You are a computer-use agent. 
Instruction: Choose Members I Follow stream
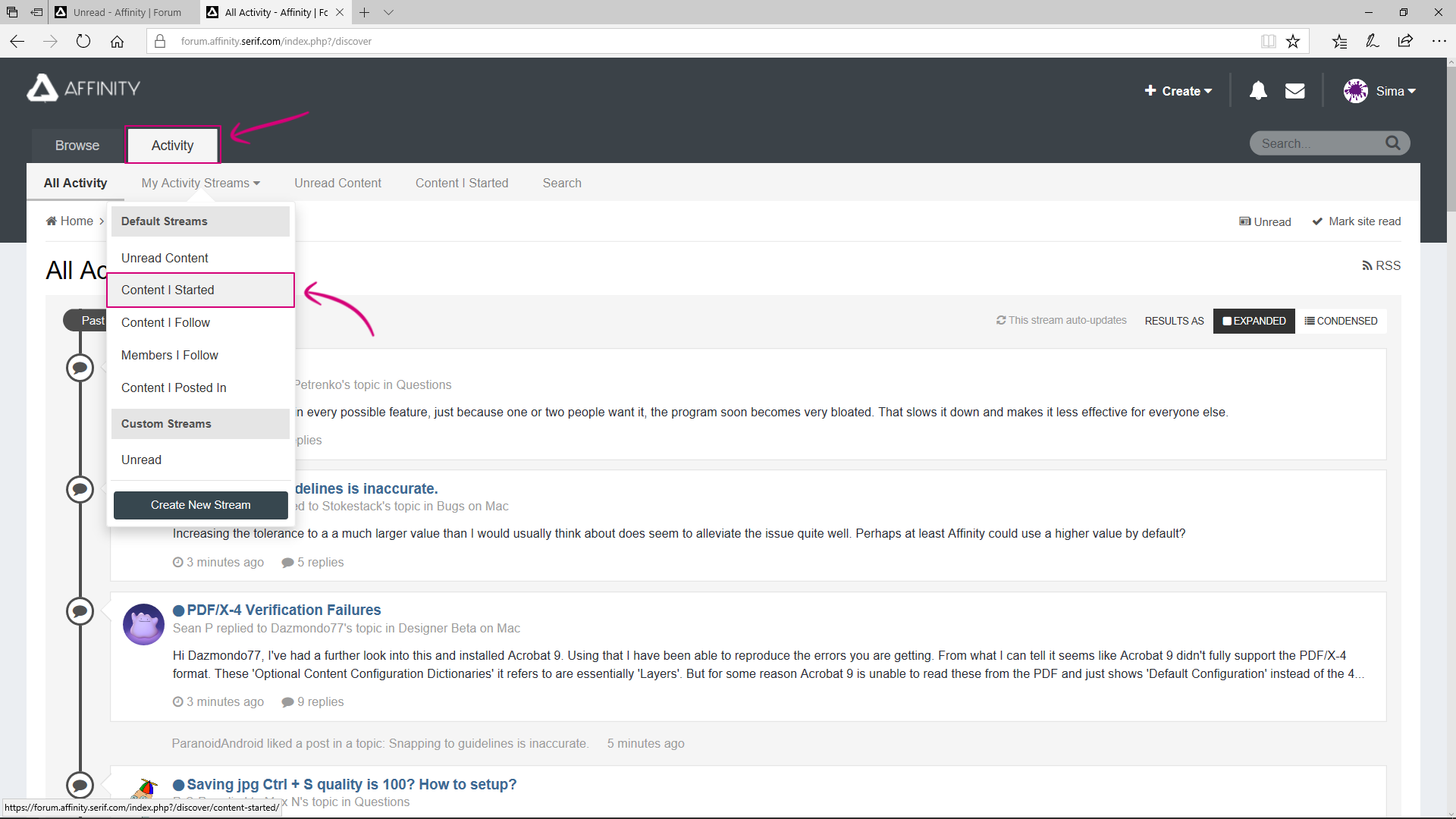(x=200, y=355)
